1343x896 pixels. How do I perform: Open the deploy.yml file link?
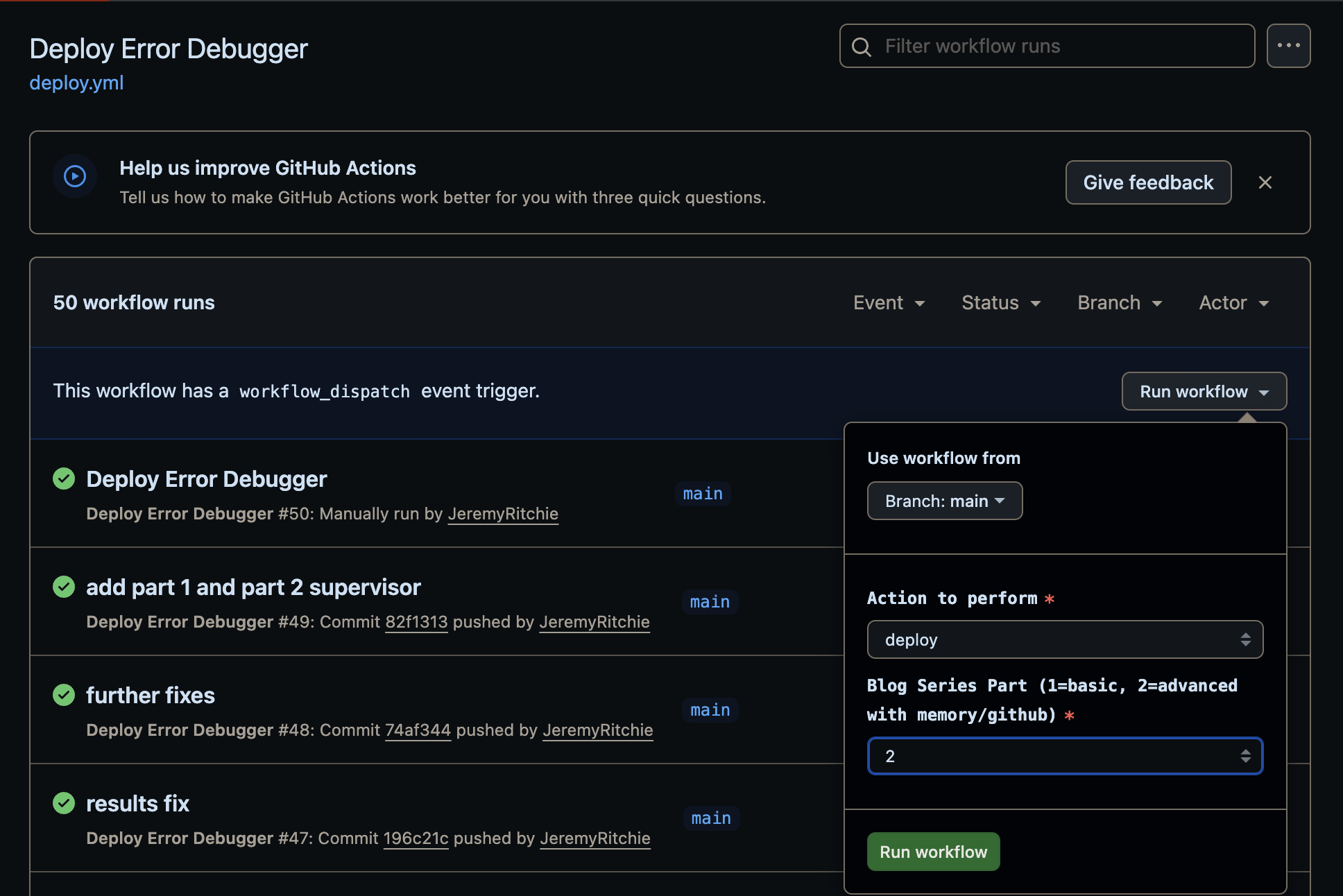(x=76, y=83)
